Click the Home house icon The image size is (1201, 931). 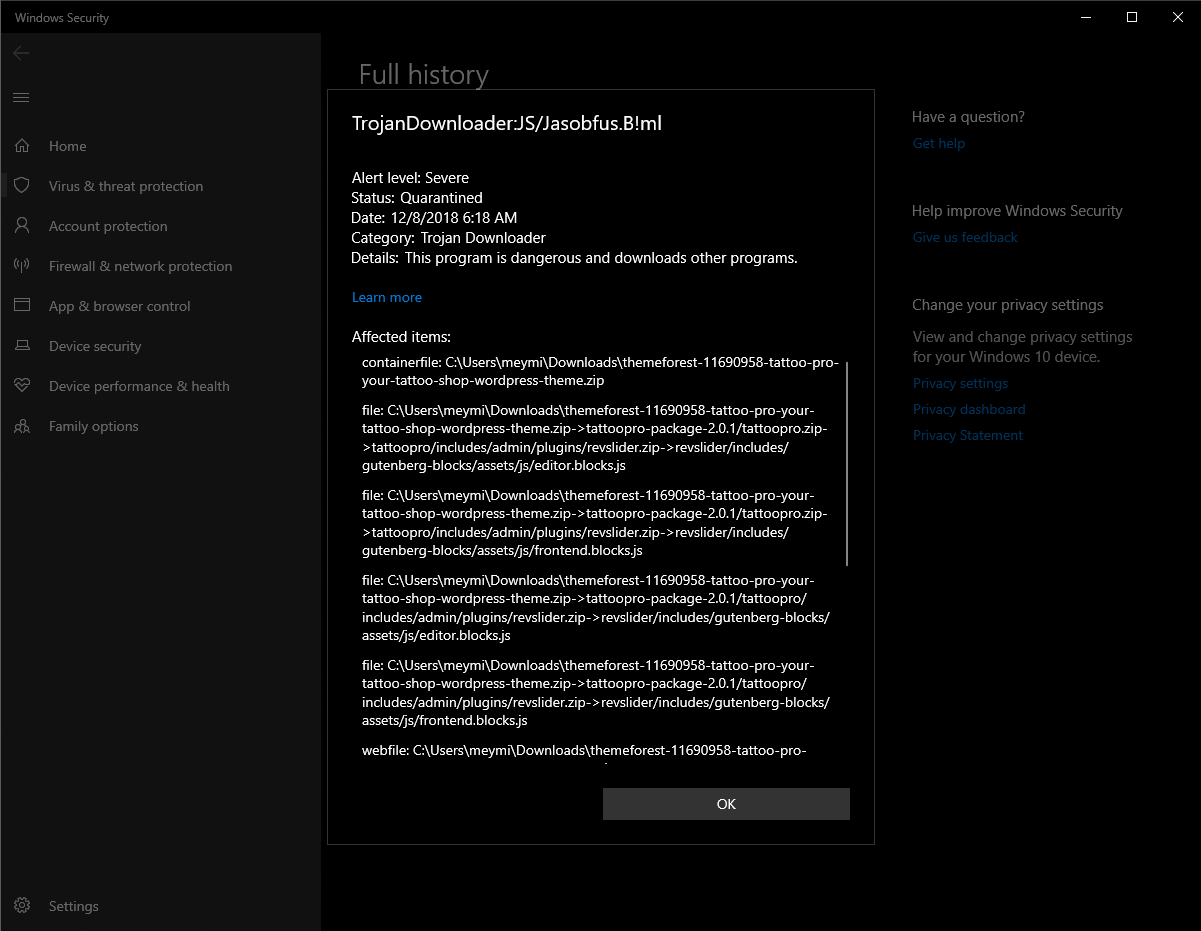[x=22, y=146]
